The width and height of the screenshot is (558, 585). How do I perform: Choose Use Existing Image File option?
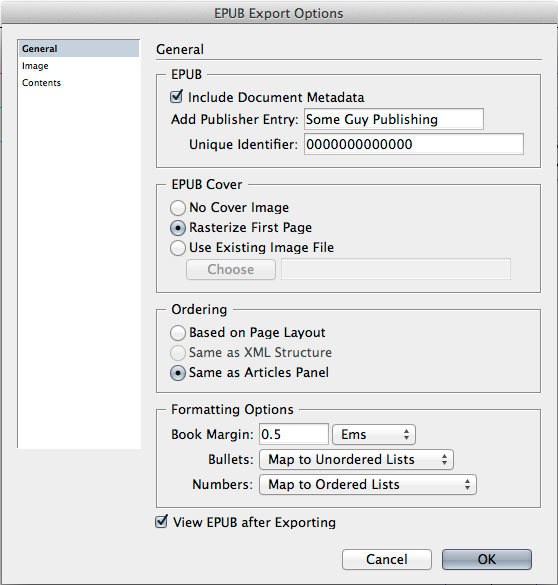[x=178, y=248]
